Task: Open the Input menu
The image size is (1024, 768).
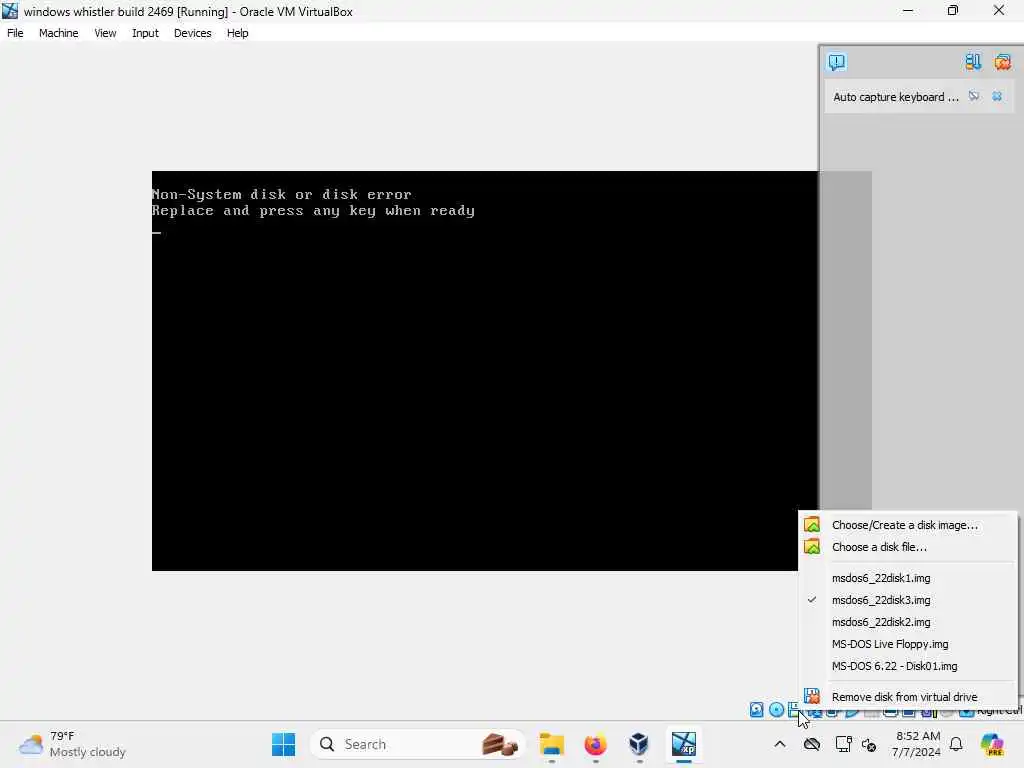Action: click(x=145, y=33)
